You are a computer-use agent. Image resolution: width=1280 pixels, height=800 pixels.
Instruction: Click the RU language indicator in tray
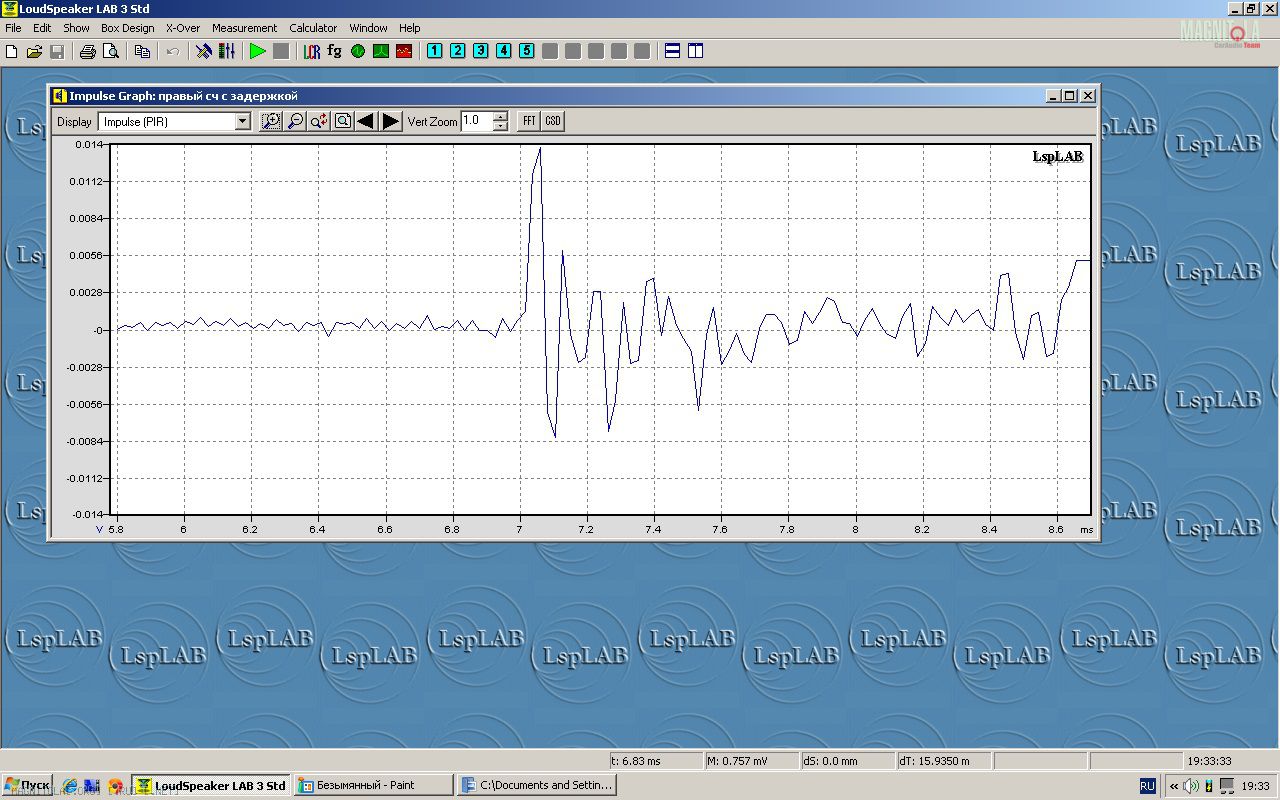tap(1148, 786)
